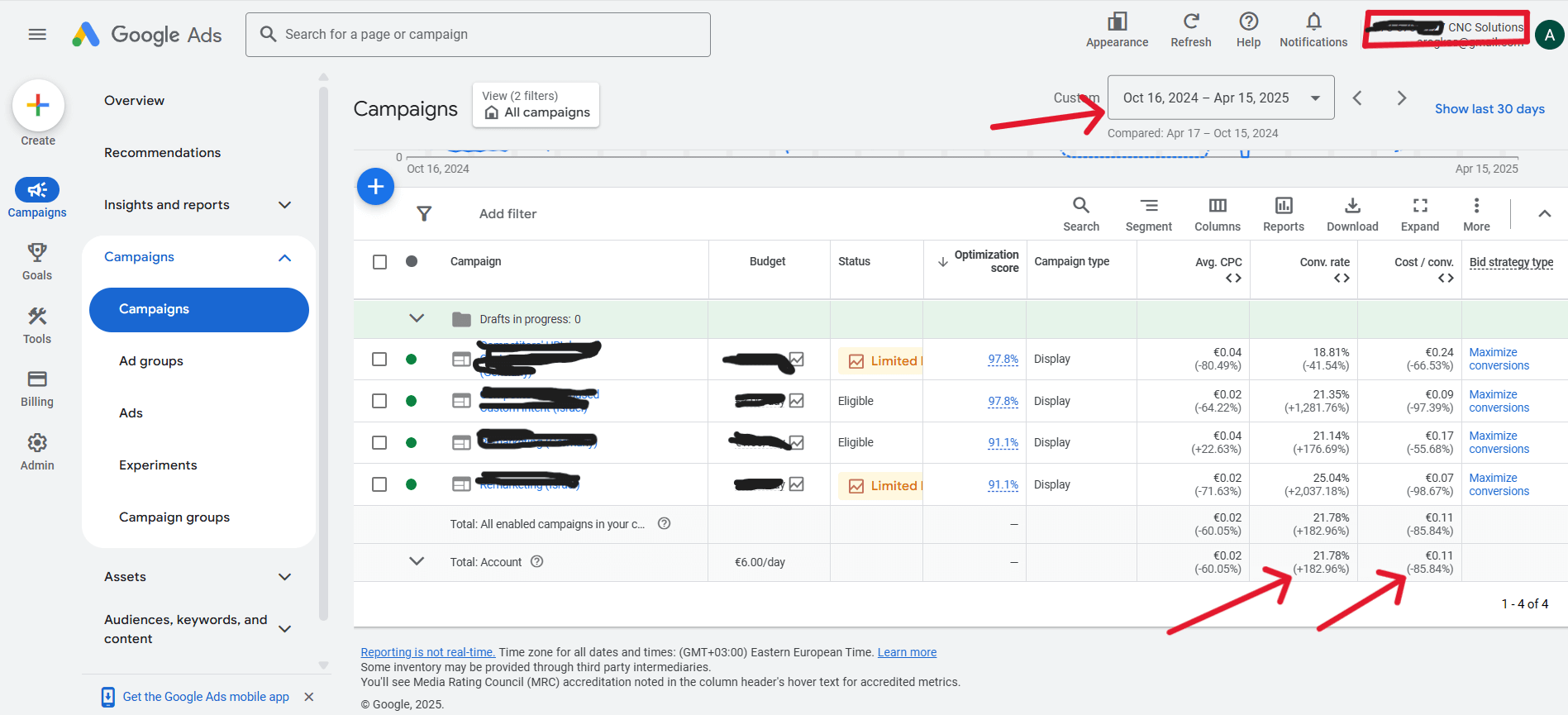Open the main hamburger menu
Screen dimensions: 1568x715
(37, 34)
